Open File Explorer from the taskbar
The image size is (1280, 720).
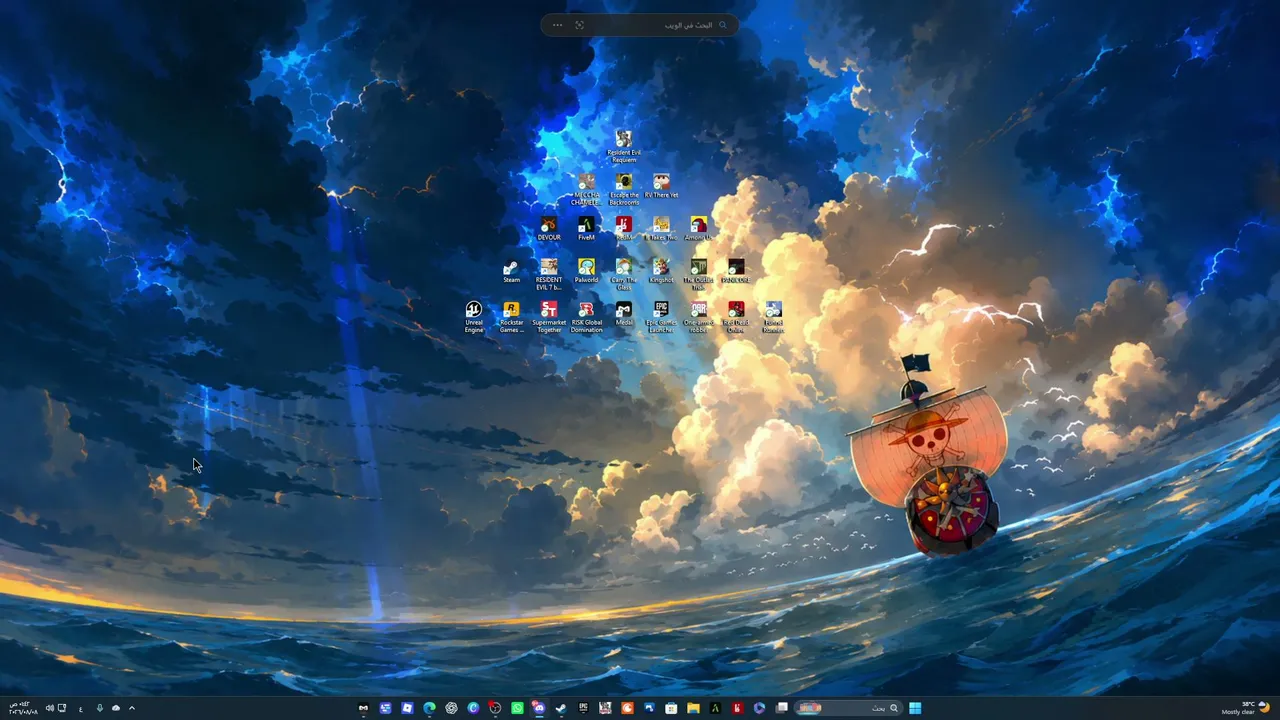[693, 708]
